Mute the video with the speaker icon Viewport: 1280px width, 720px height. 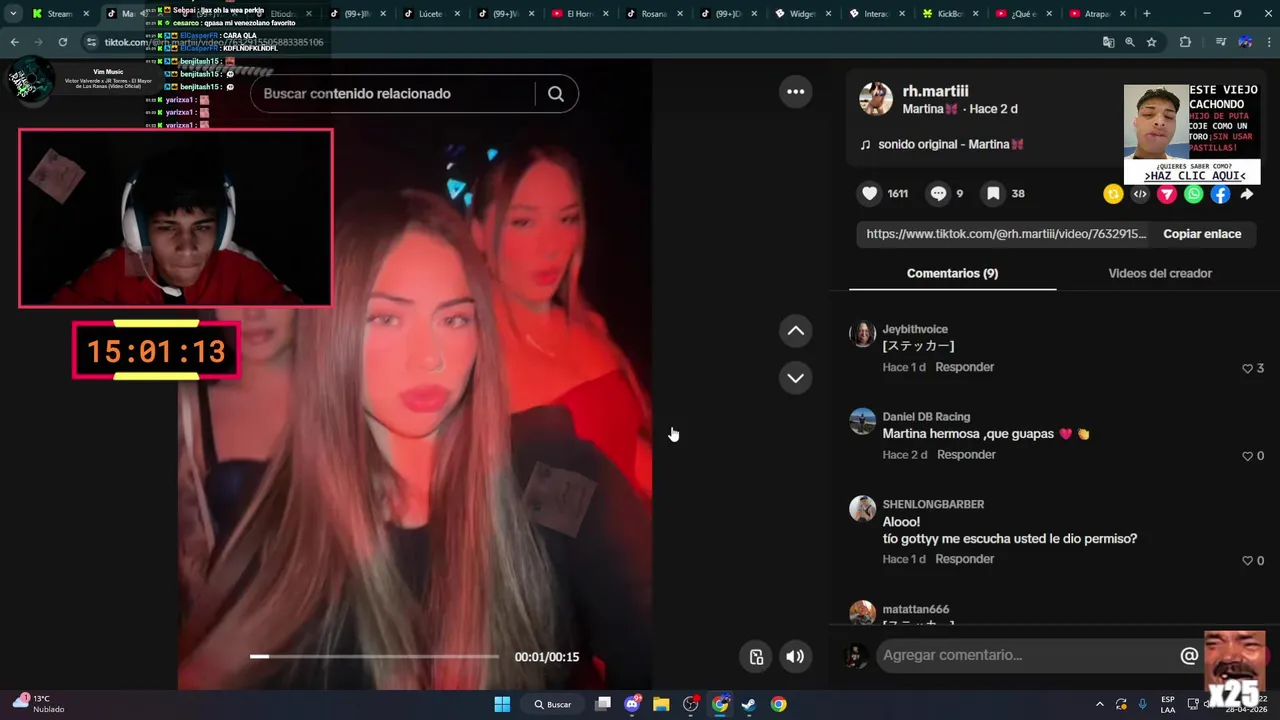click(x=795, y=656)
